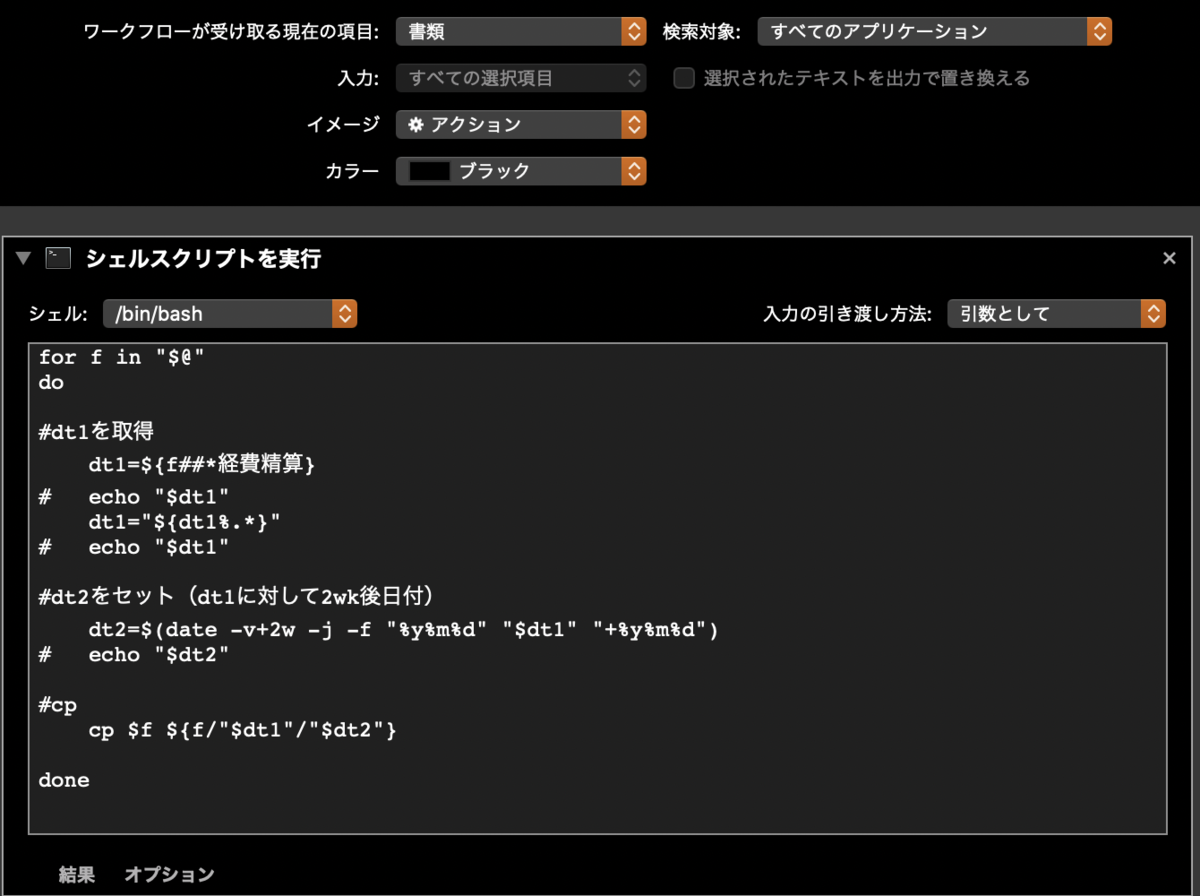Image resolution: width=1200 pixels, height=896 pixels.
Task: Click the カラー label
Action: point(352,171)
